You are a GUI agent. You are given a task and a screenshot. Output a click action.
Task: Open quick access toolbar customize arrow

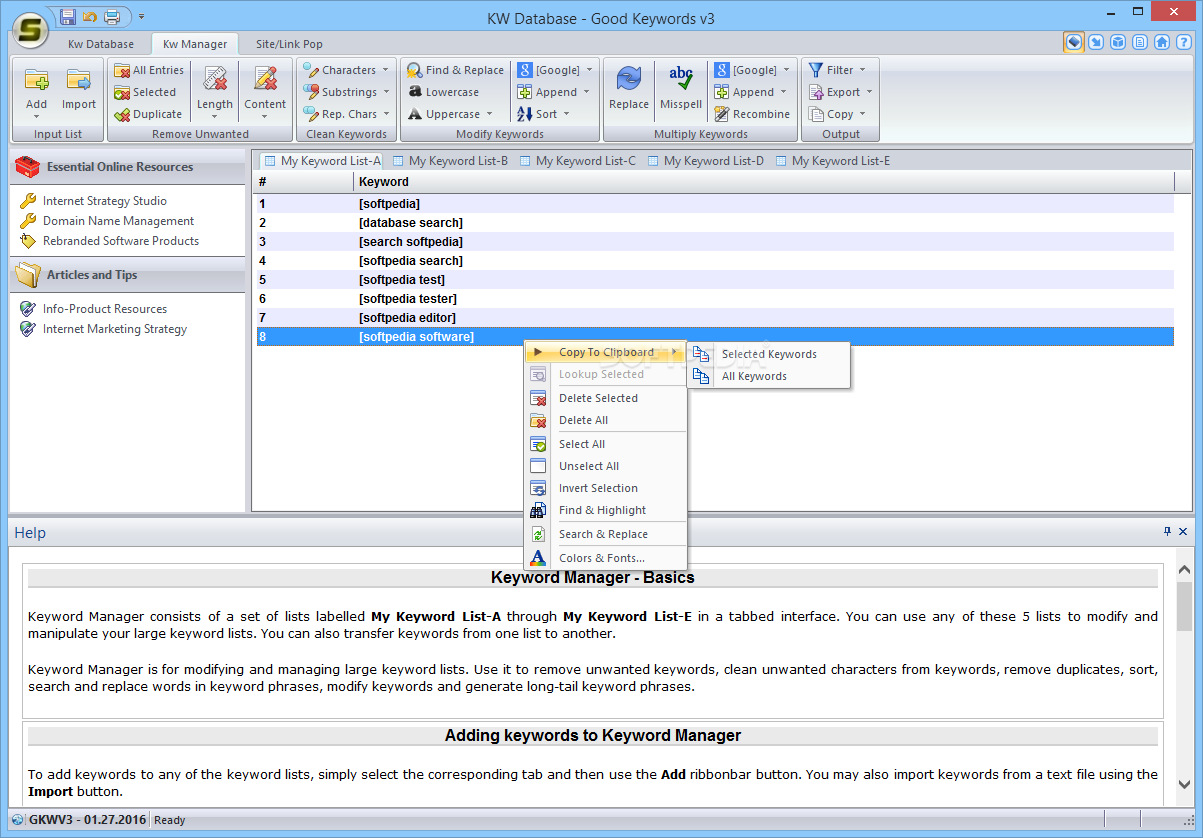pyautogui.click(x=141, y=17)
